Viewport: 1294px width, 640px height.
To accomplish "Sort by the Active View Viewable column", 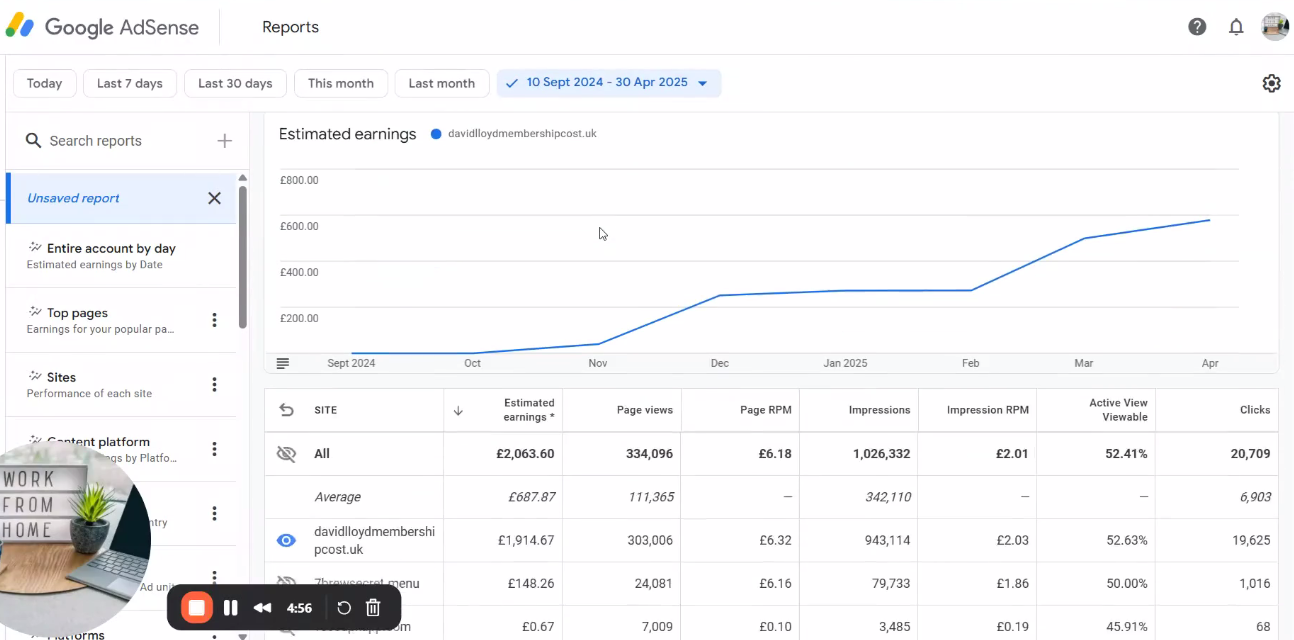I will point(1118,410).
